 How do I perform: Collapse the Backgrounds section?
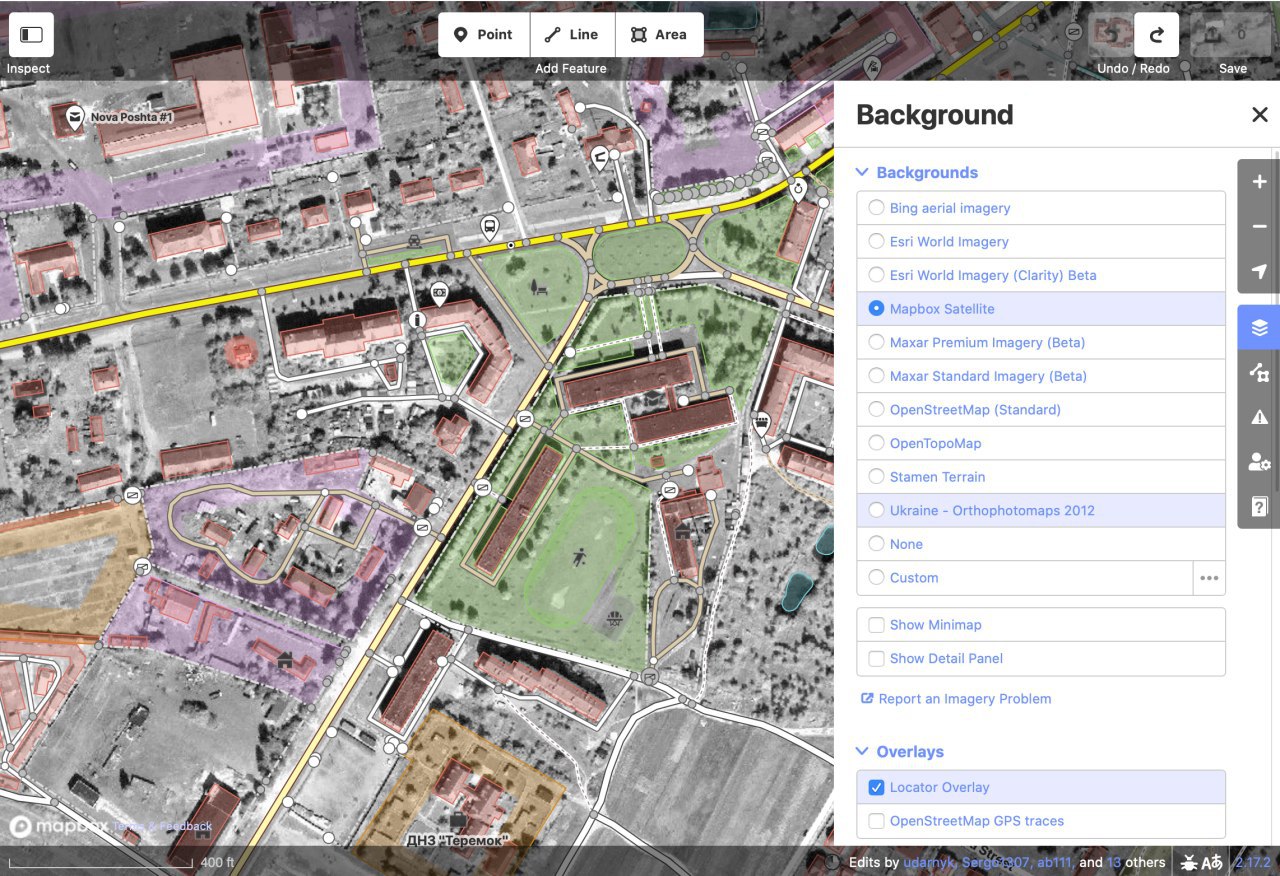(916, 172)
